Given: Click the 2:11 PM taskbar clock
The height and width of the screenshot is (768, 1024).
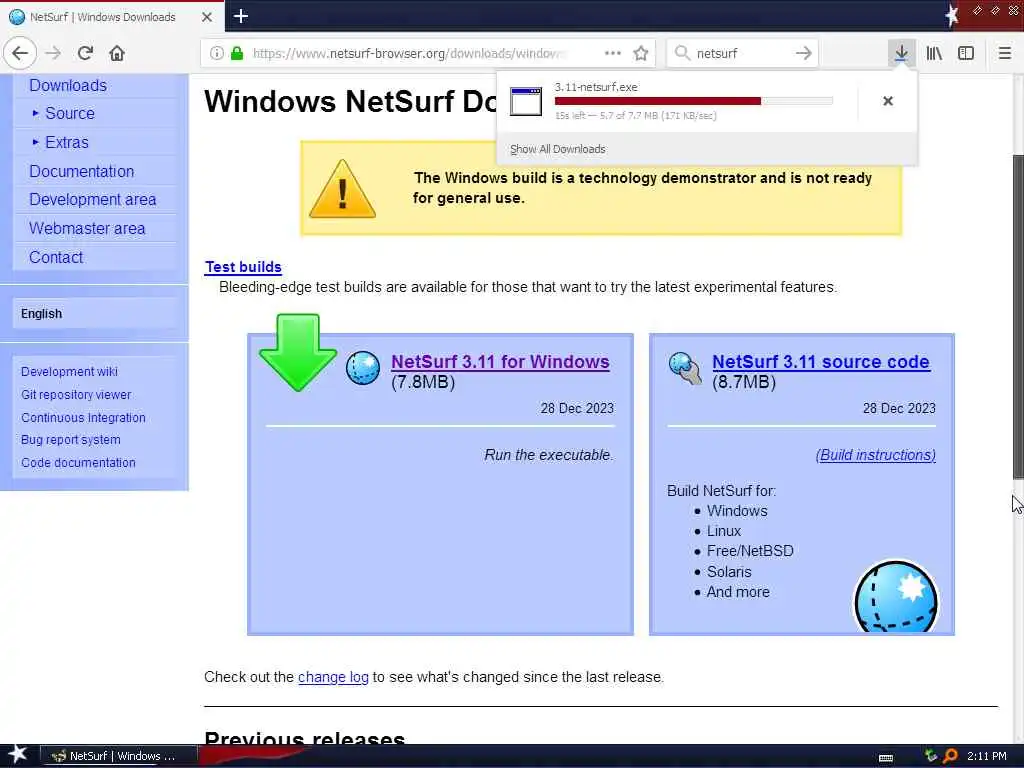Looking at the screenshot, I should tap(987, 756).
